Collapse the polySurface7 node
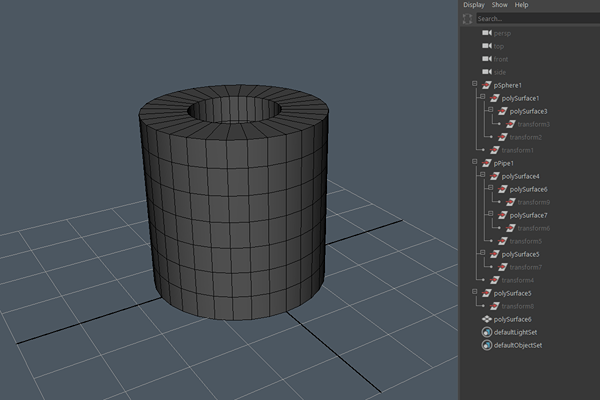This screenshot has width=600, height=400. (x=489, y=215)
